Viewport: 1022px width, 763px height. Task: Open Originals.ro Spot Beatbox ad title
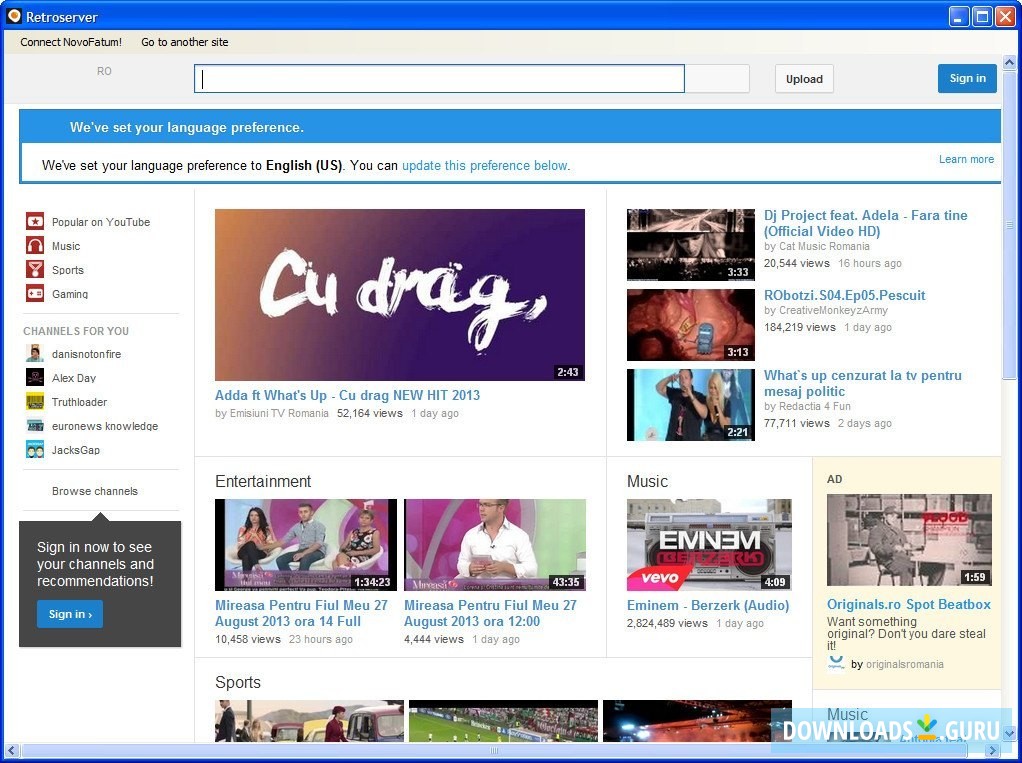click(909, 604)
